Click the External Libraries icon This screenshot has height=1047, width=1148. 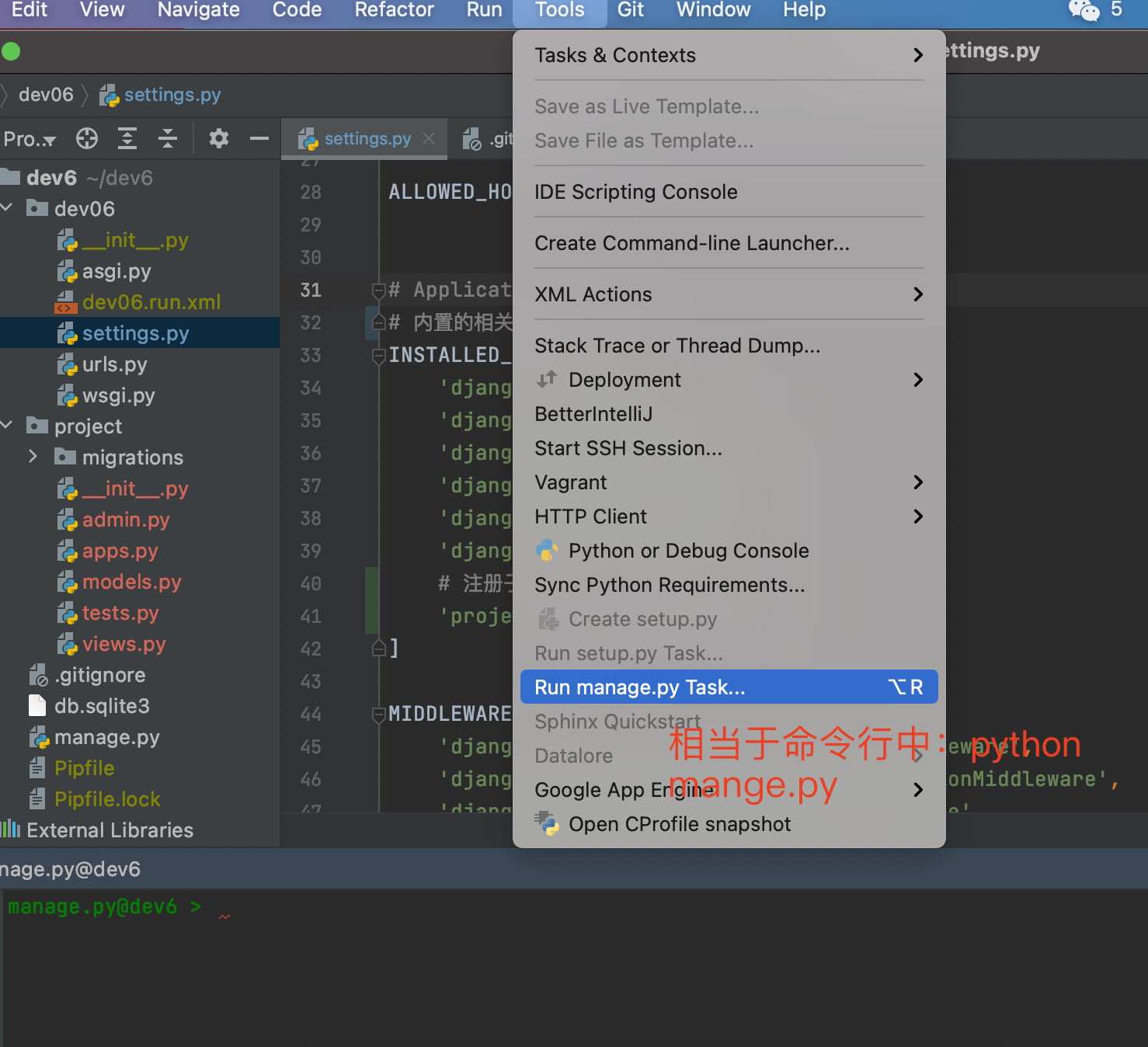pyautogui.click(x=11, y=830)
